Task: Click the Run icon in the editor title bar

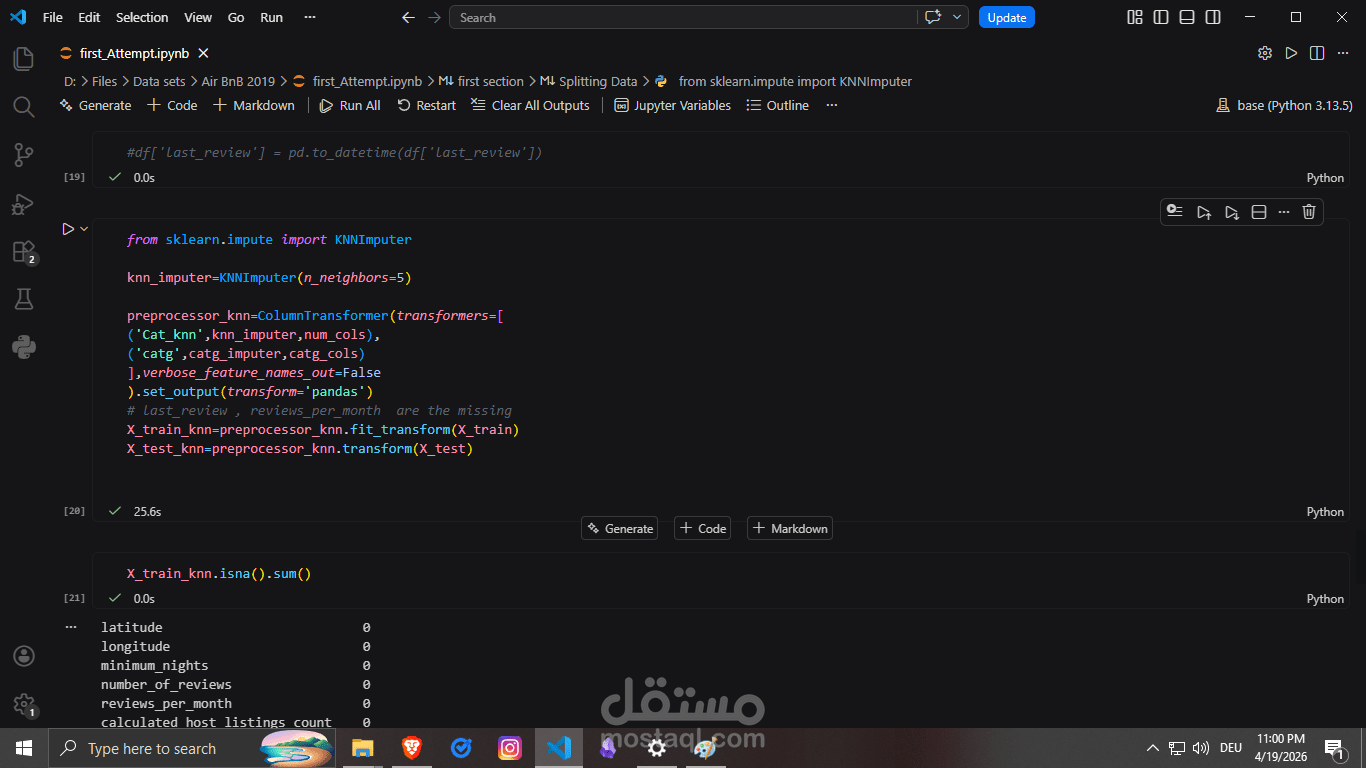Action: pyautogui.click(x=1291, y=53)
